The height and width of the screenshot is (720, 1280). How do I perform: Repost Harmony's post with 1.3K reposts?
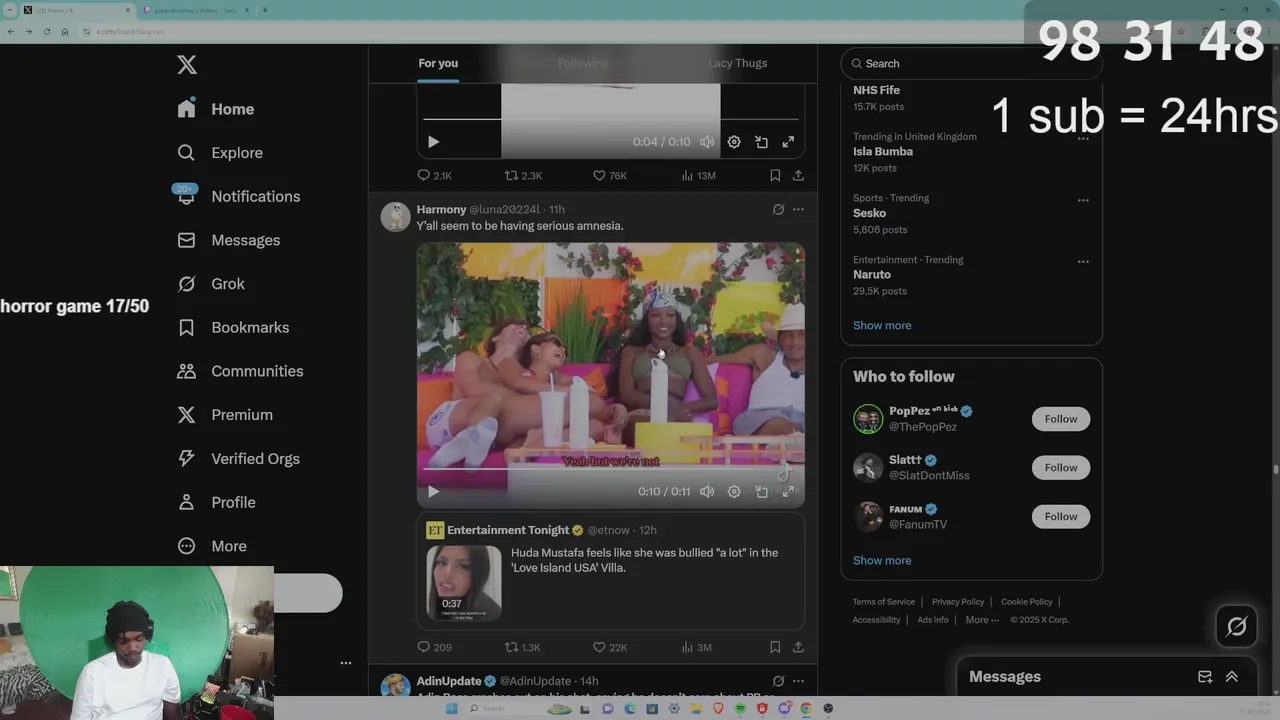pyautogui.click(x=522, y=647)
